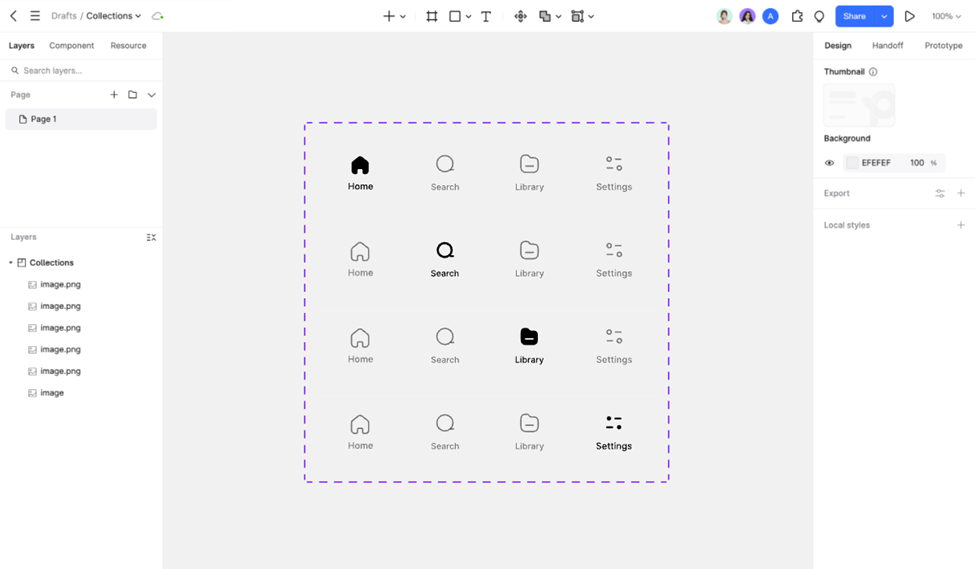The width and height of the screenshot is (975, 569).
Task: Expand the shape tool dropdown arrow
Action: (468, 17)
